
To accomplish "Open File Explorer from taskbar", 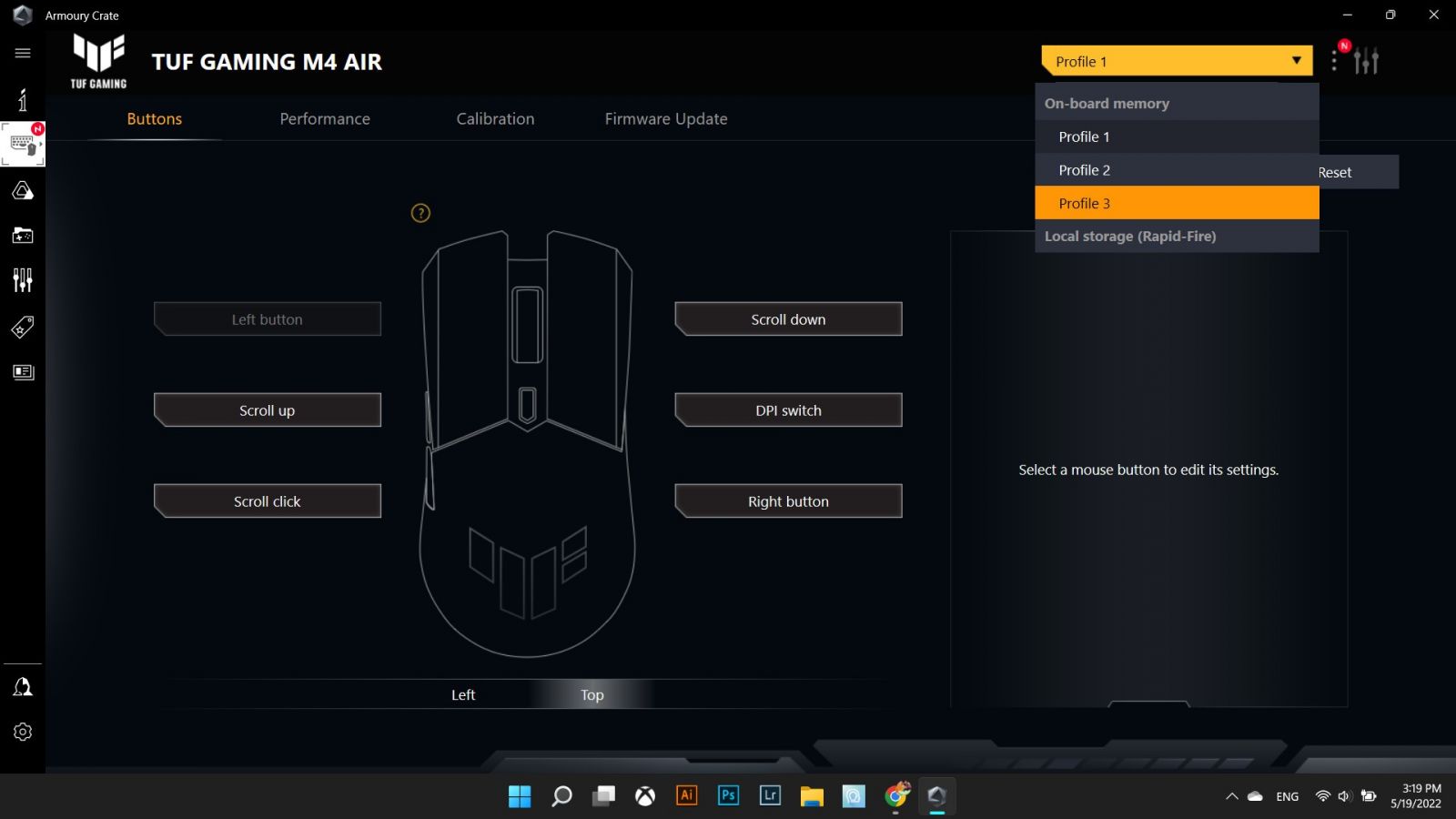I will point(812,796).
